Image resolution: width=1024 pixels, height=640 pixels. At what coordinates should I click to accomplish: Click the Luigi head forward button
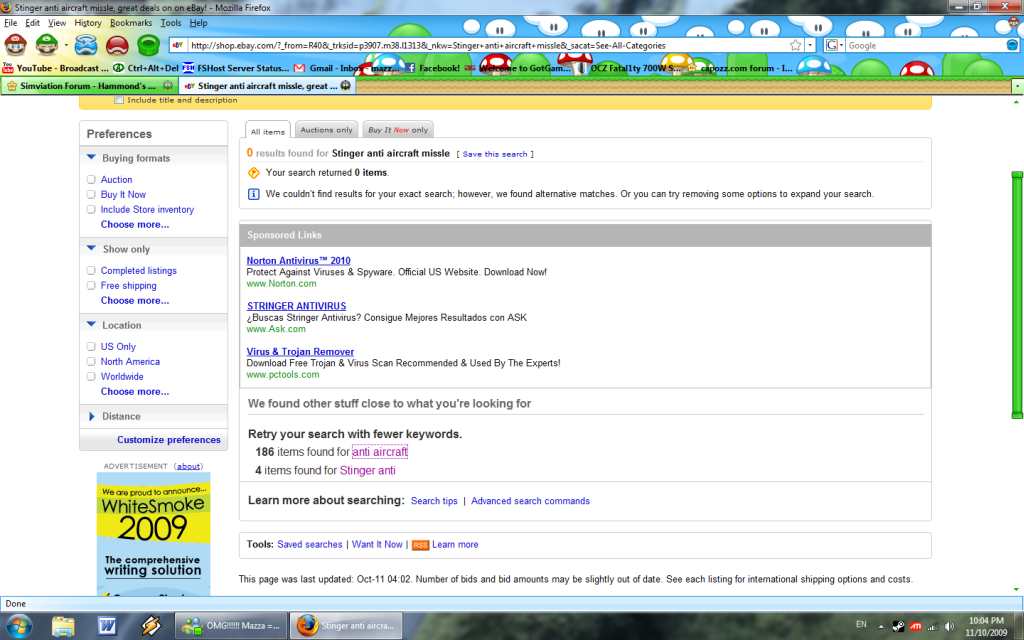tap(47, 44)
